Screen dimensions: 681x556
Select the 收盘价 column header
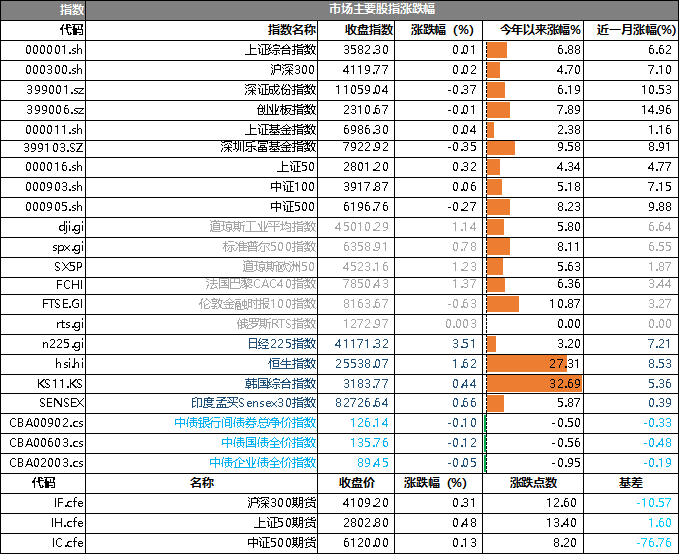click(x=356, y=483)
